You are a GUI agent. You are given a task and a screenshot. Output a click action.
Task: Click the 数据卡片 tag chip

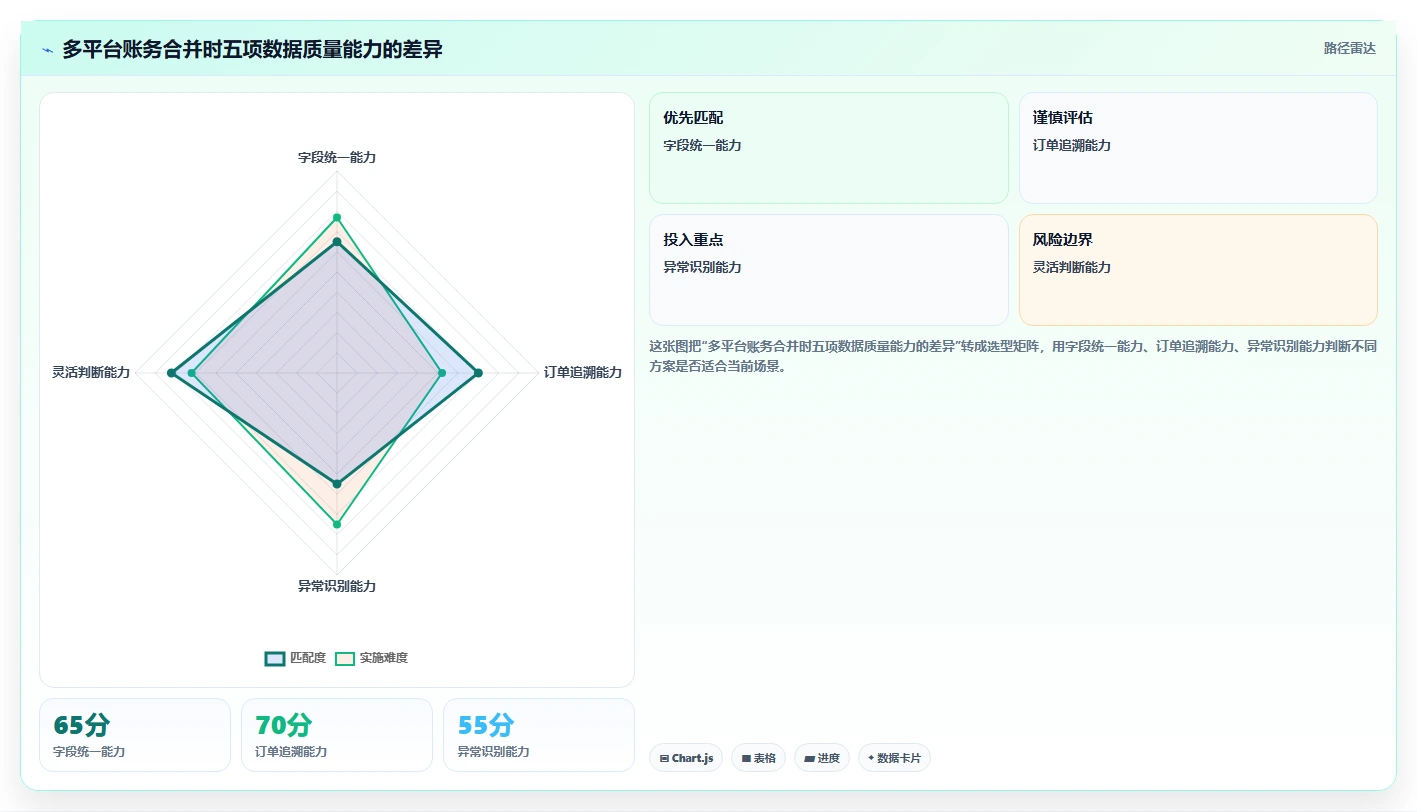click(894, 758)
